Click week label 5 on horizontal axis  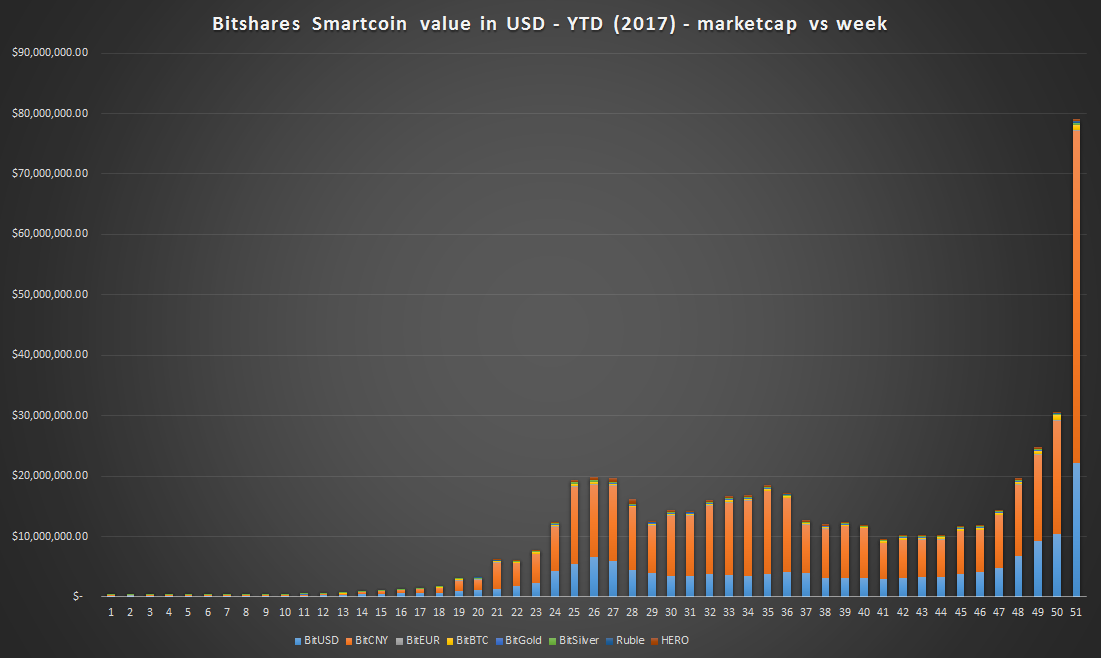tap(188, 612)
